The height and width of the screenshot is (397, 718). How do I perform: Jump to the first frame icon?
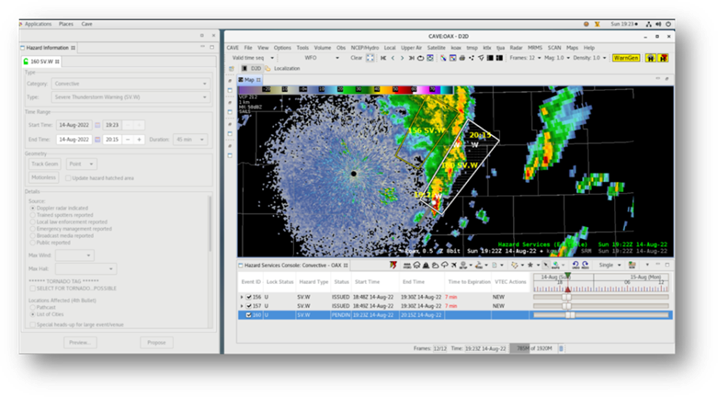point(383,58)
